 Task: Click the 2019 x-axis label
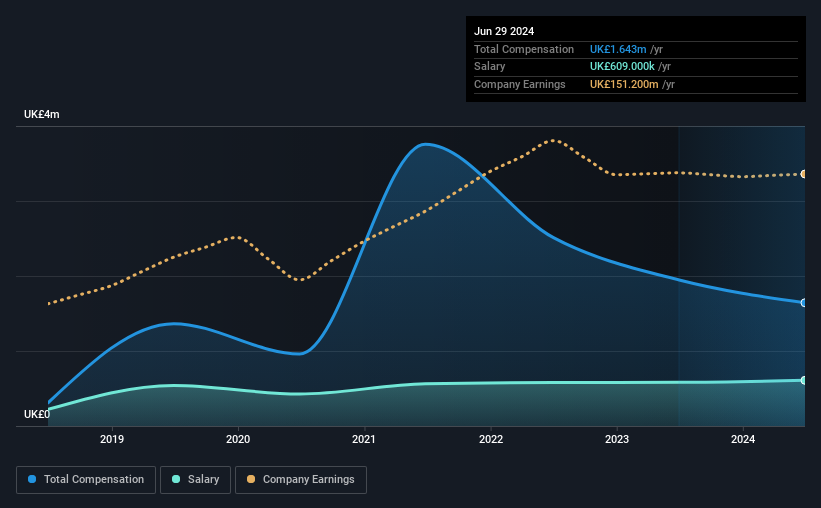click(x=112, y=439)
